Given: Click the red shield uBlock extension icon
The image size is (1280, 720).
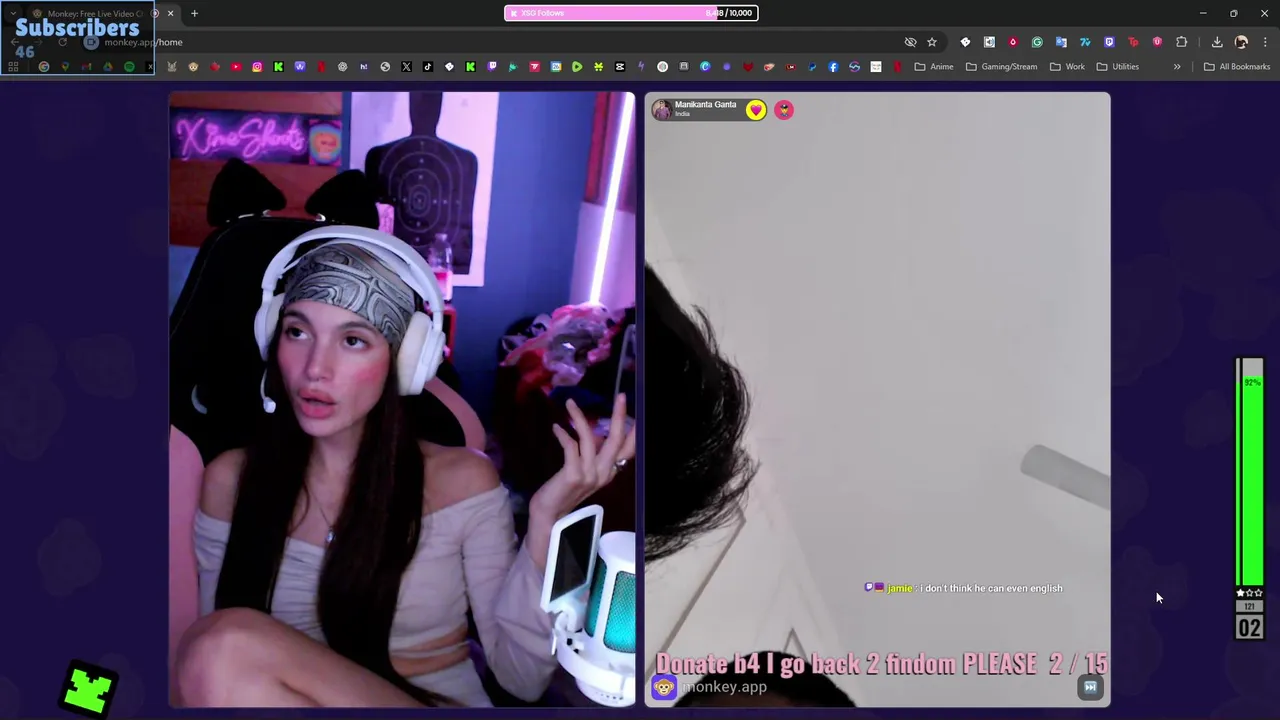Looking at the screenshot, I should 1157,42.
